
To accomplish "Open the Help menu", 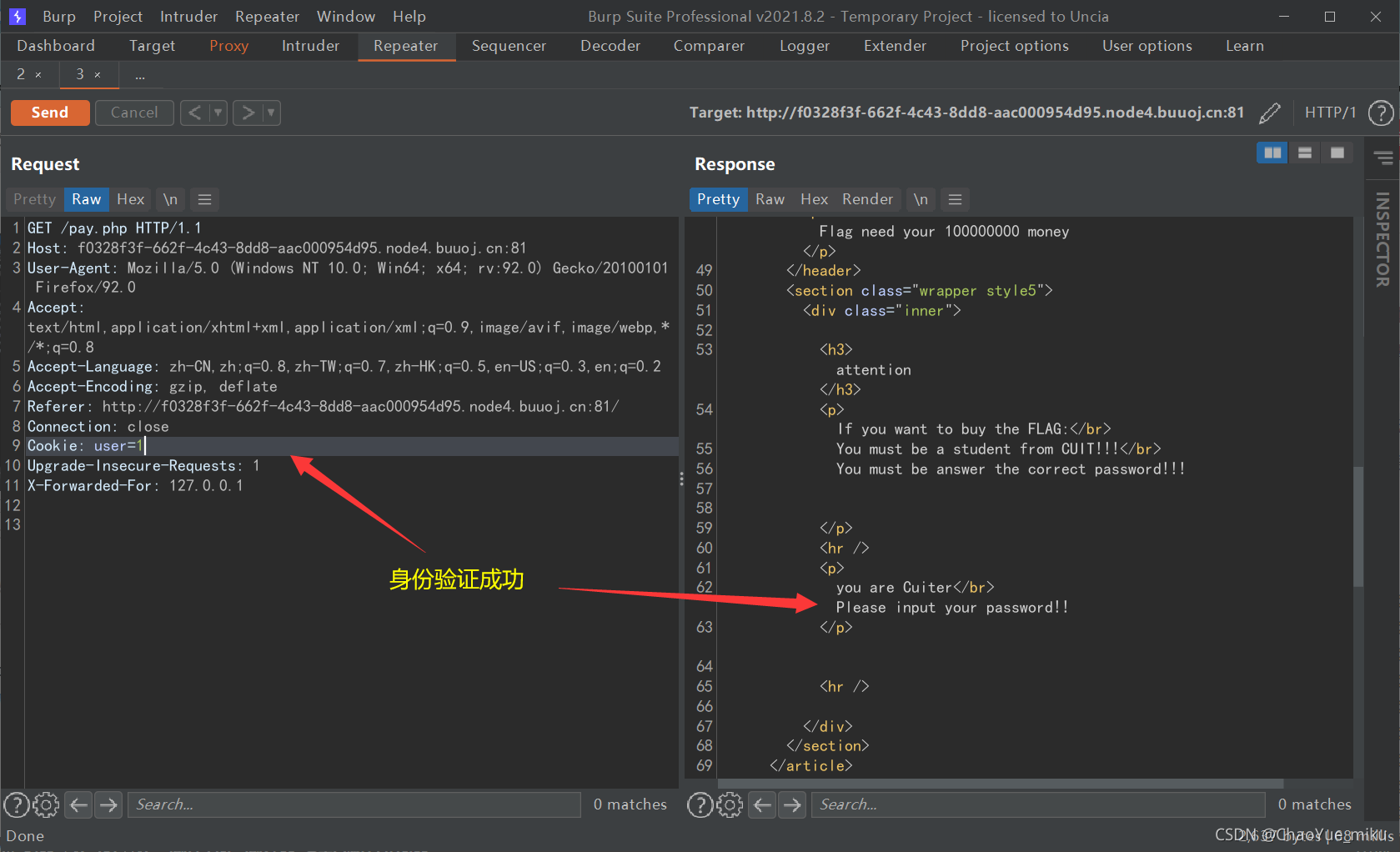I will [409, 17].
